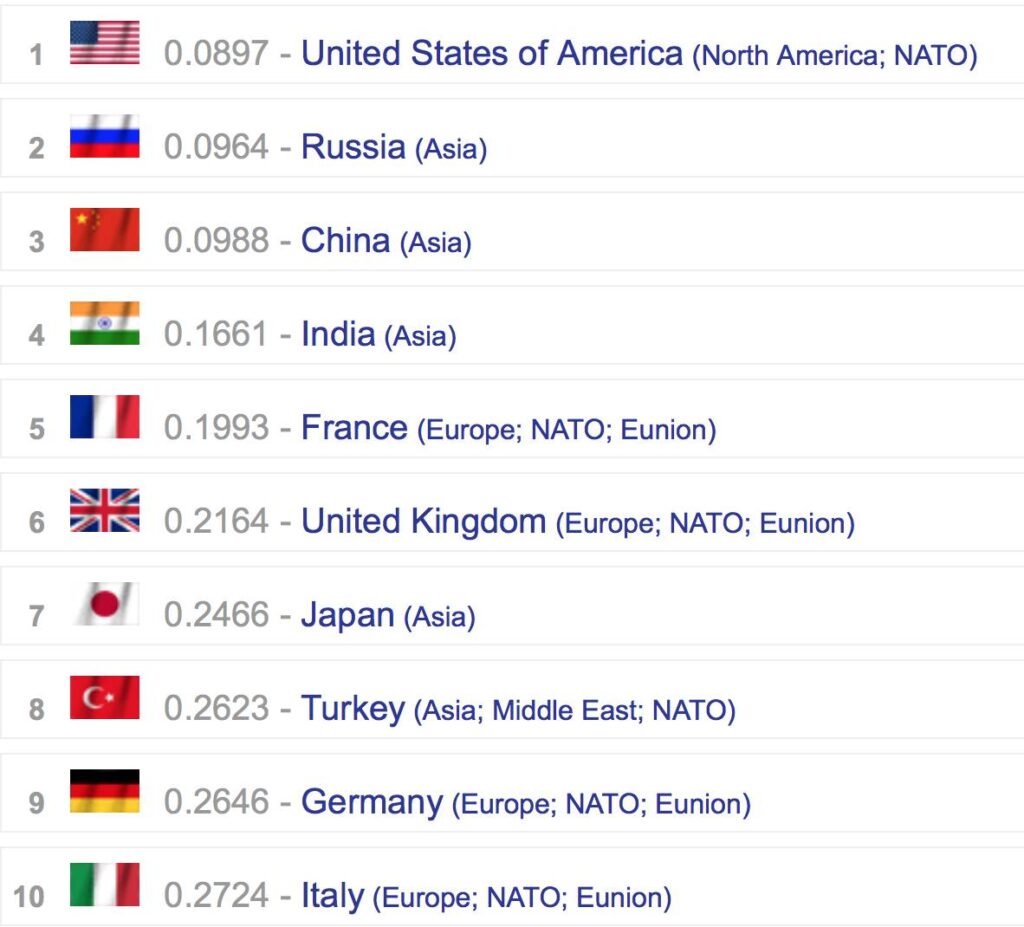Click the Italian flag icon
This screenshot has height=927, width=1024.
click(104, 885)
